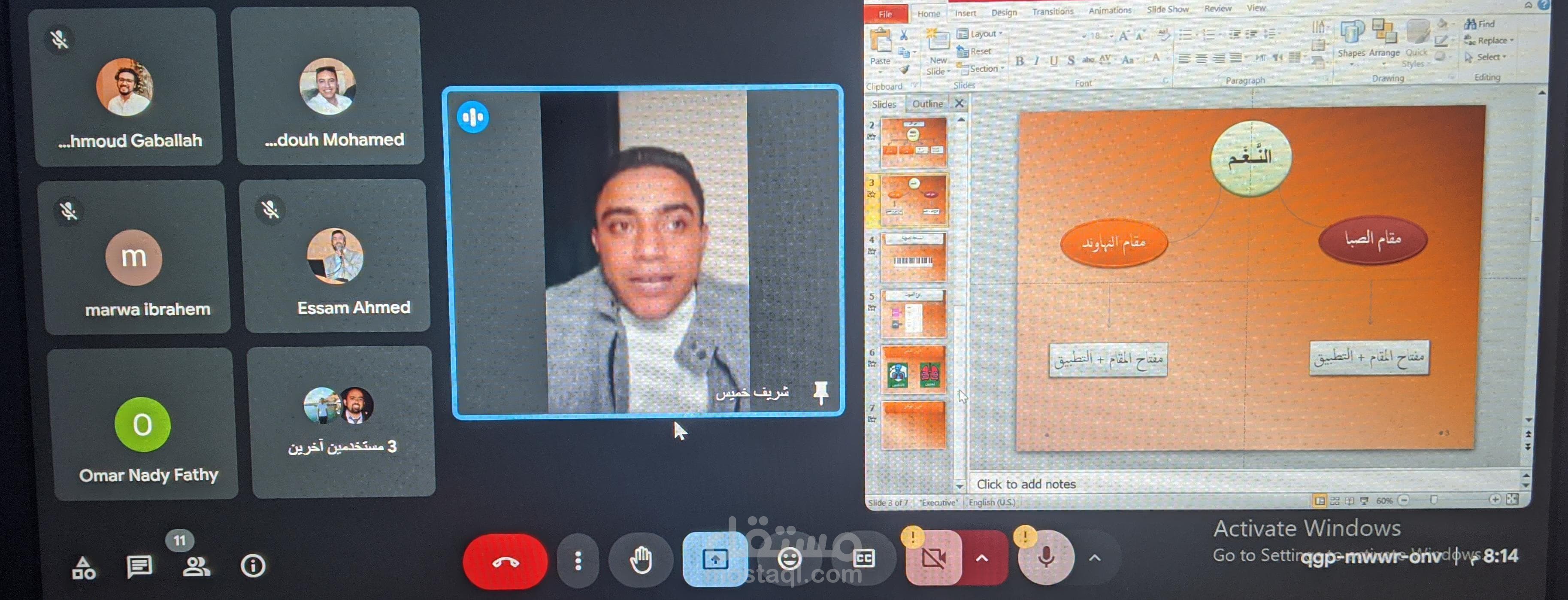The image size is (1568, 600).
Task: Select the Omar Nady Fathy participant tile
Action: (142, 424)
